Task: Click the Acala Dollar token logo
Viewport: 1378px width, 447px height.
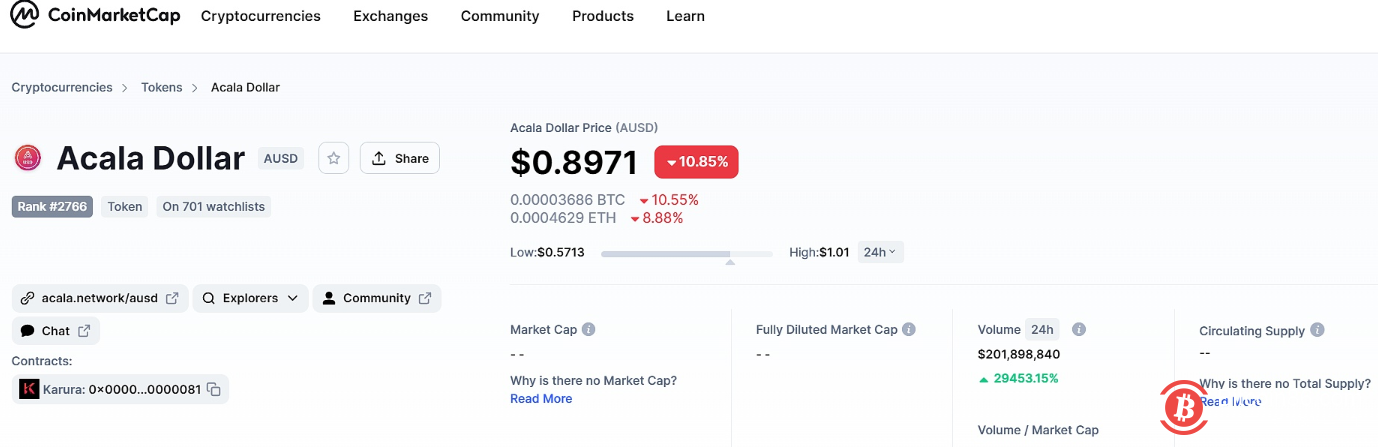Action: coord(27,158)
